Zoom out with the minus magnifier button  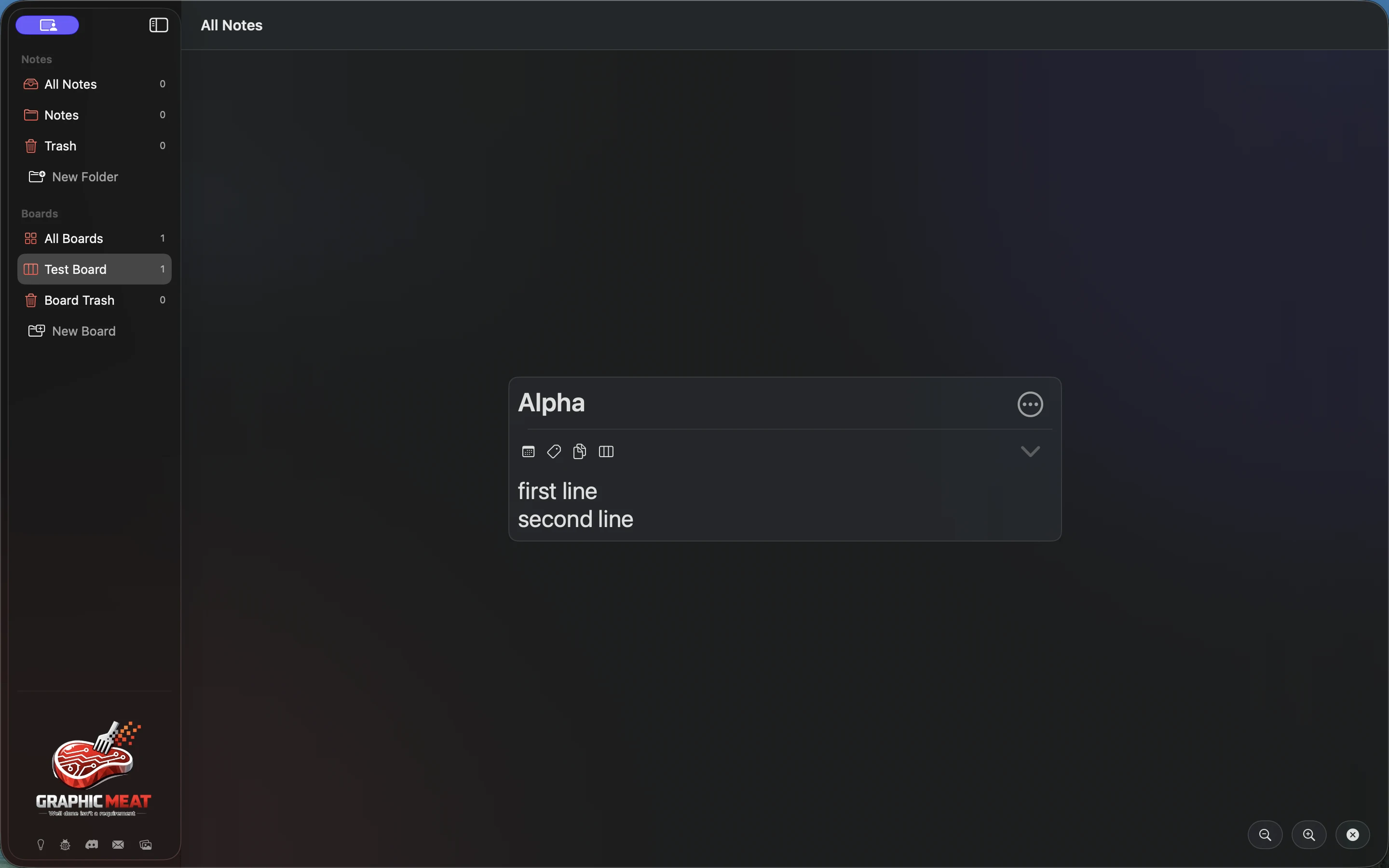click(1265, 835)
